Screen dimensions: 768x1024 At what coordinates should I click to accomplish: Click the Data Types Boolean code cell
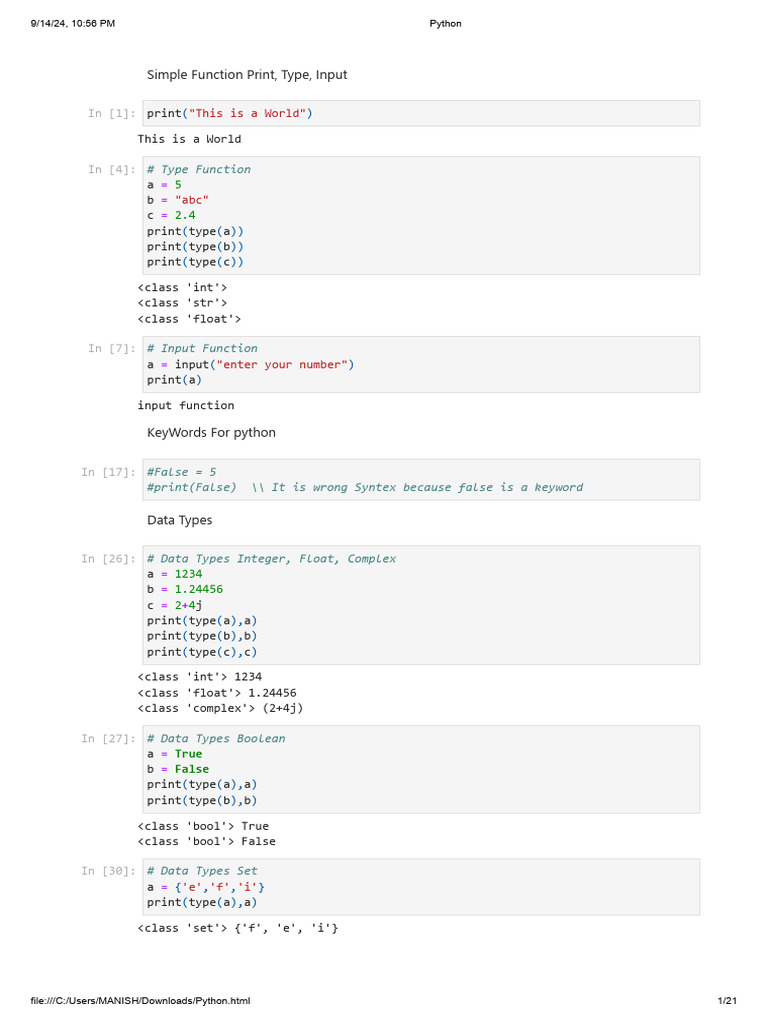421,770
